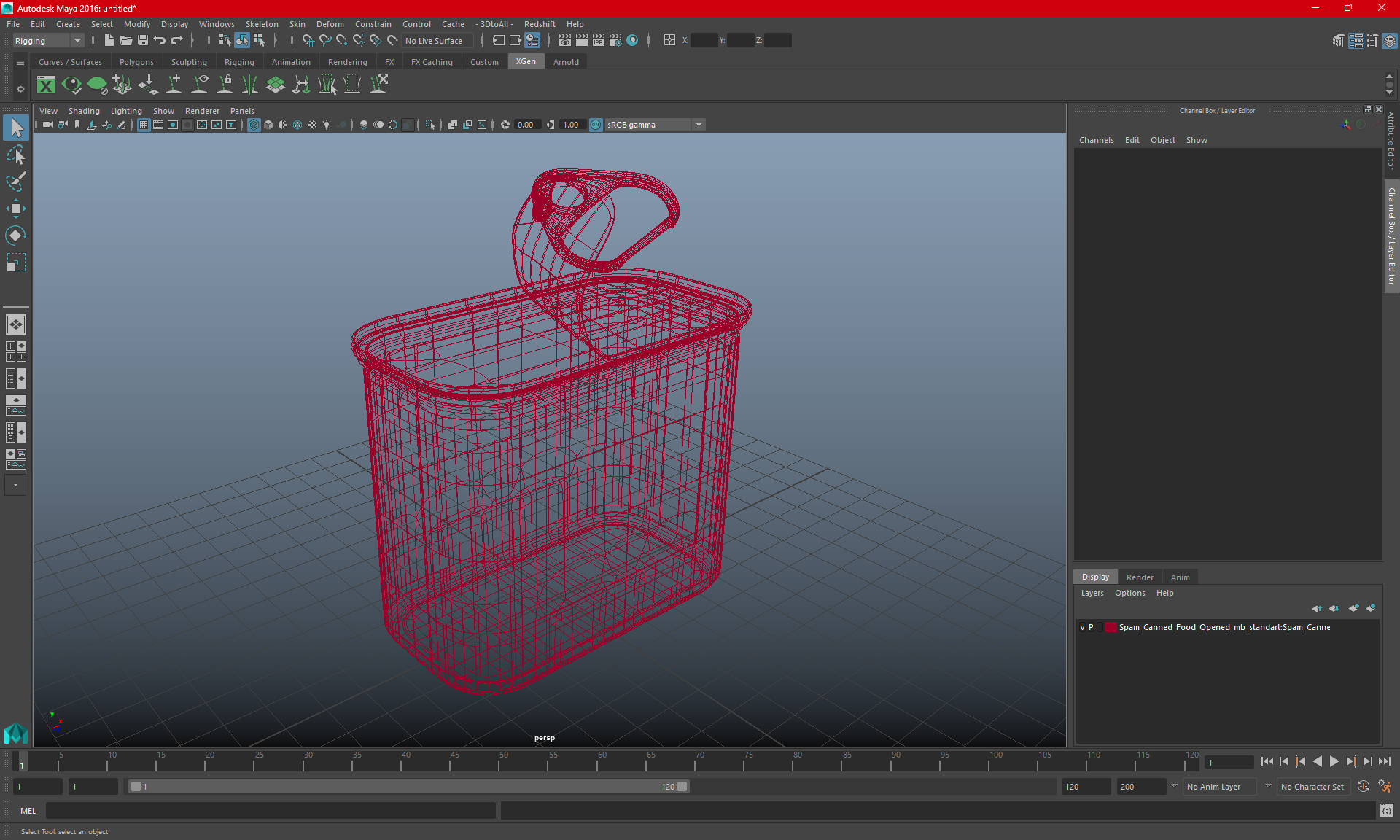1400x840 pixels.
Task: Toggle snap to points icon
Action: (342, 41)
